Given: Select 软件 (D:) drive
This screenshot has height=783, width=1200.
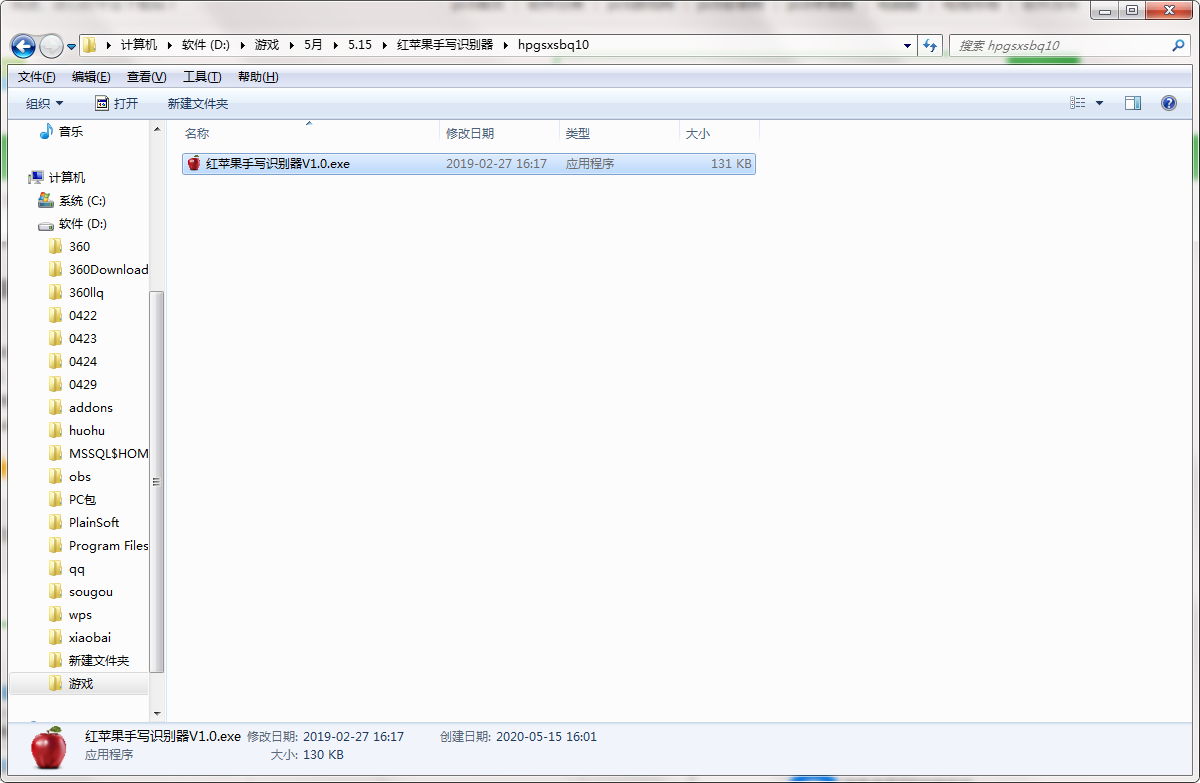Looking at the screenshot, I should pyautogui.click(x=83, y=223).
